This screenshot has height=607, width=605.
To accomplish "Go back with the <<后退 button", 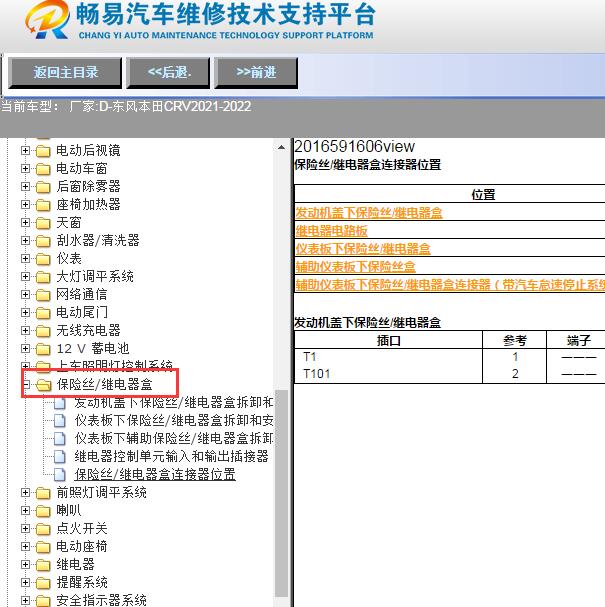I will tap(168, 73).
